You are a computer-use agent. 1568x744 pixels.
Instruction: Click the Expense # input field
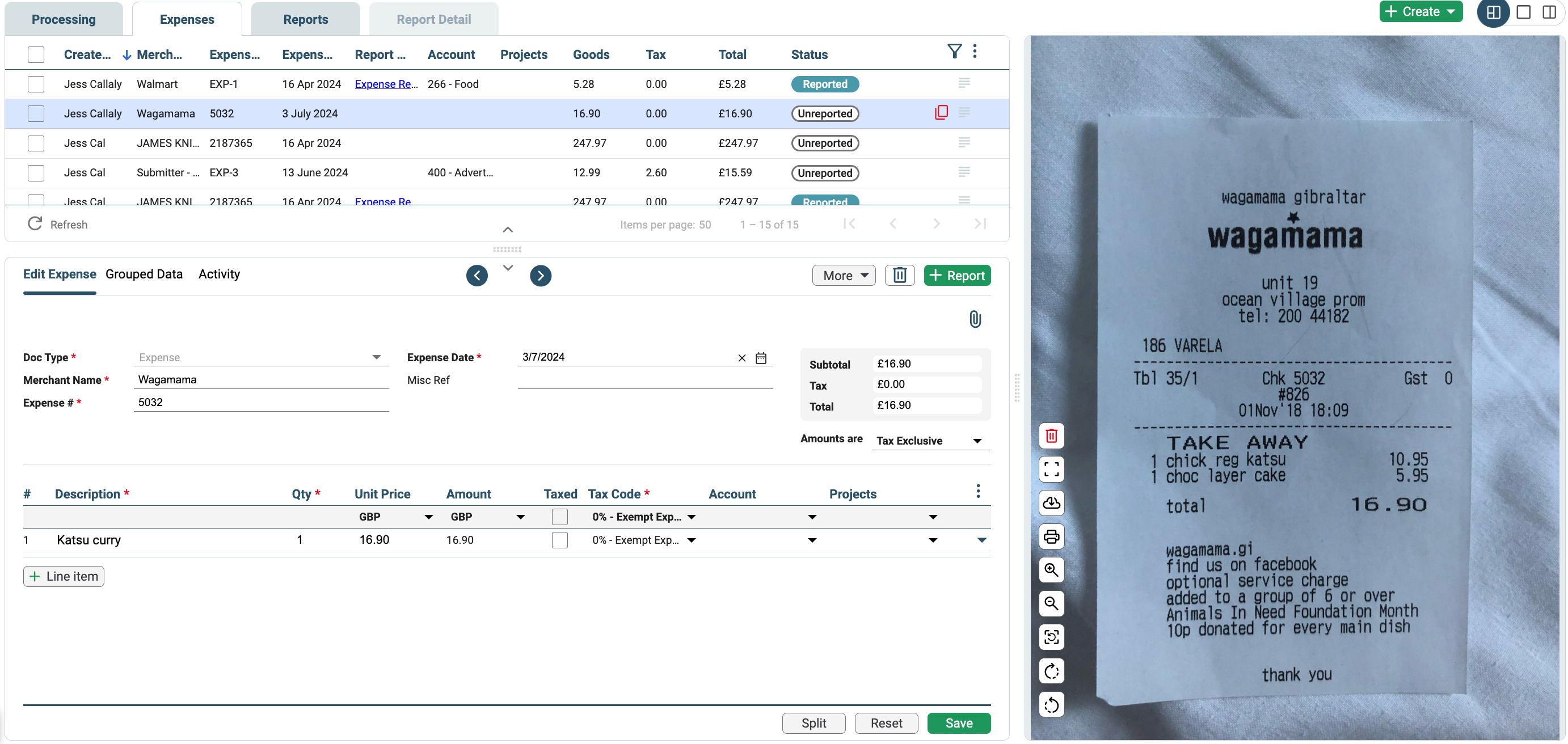click(x=261, y=403)
